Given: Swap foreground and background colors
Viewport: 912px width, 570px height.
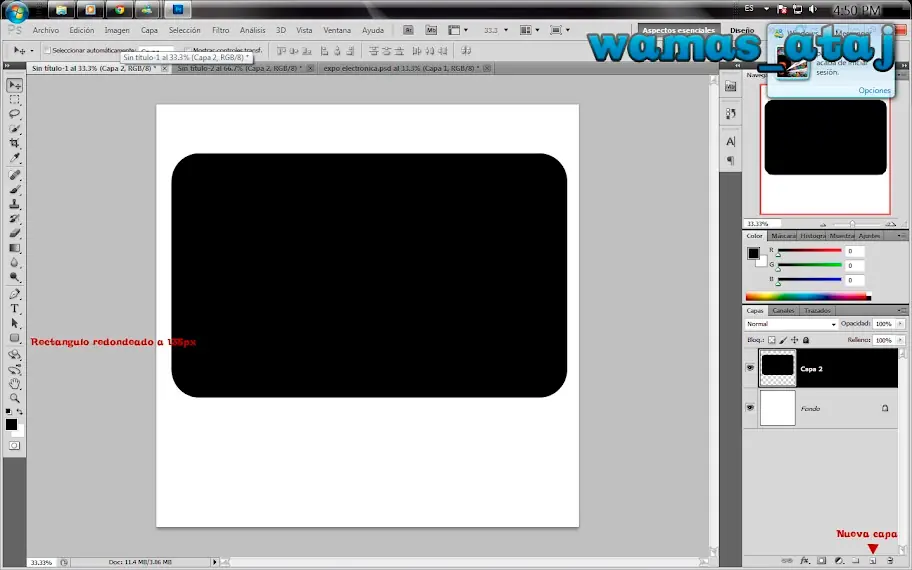Looking at the screenshot, I should pos(20,411).
